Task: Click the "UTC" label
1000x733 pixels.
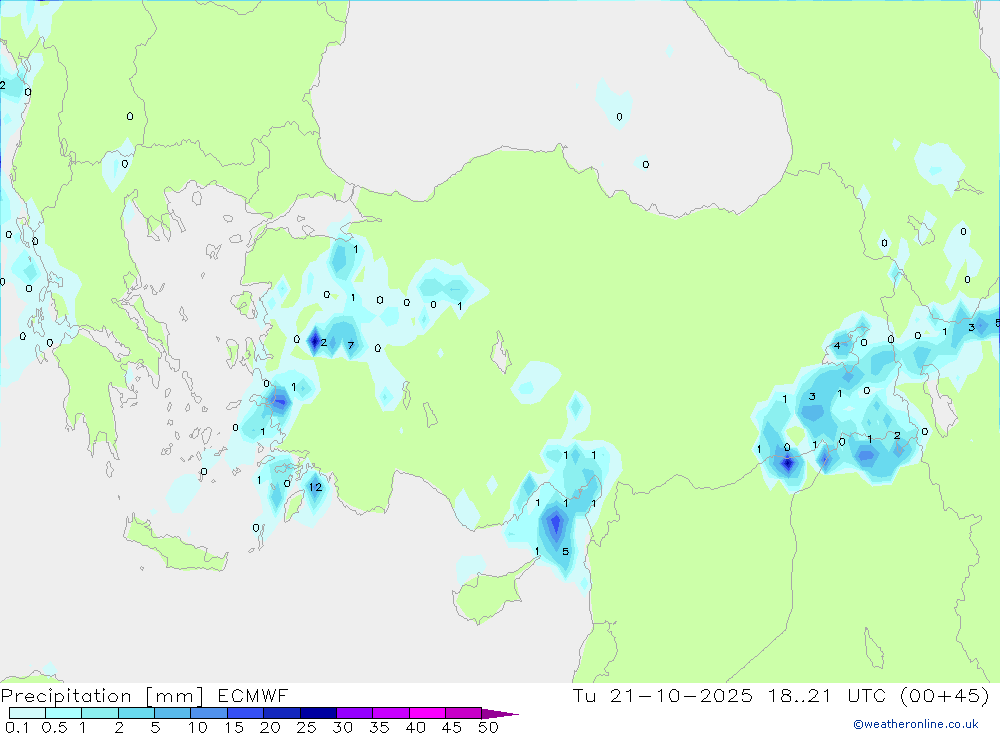Action: pyautogui.click(x=867, y=695)
